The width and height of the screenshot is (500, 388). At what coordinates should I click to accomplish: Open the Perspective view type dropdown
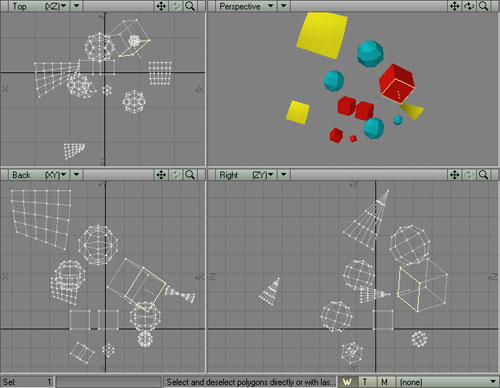coord(246,6)
